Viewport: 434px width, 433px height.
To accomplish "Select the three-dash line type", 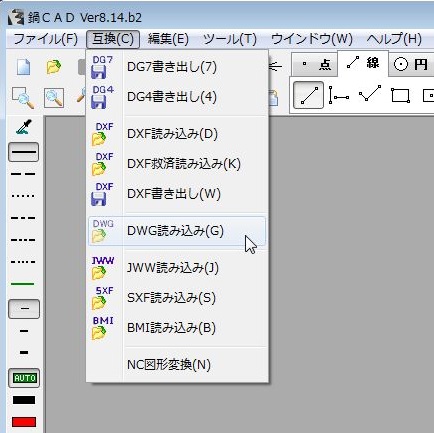I will pos(23,218).
